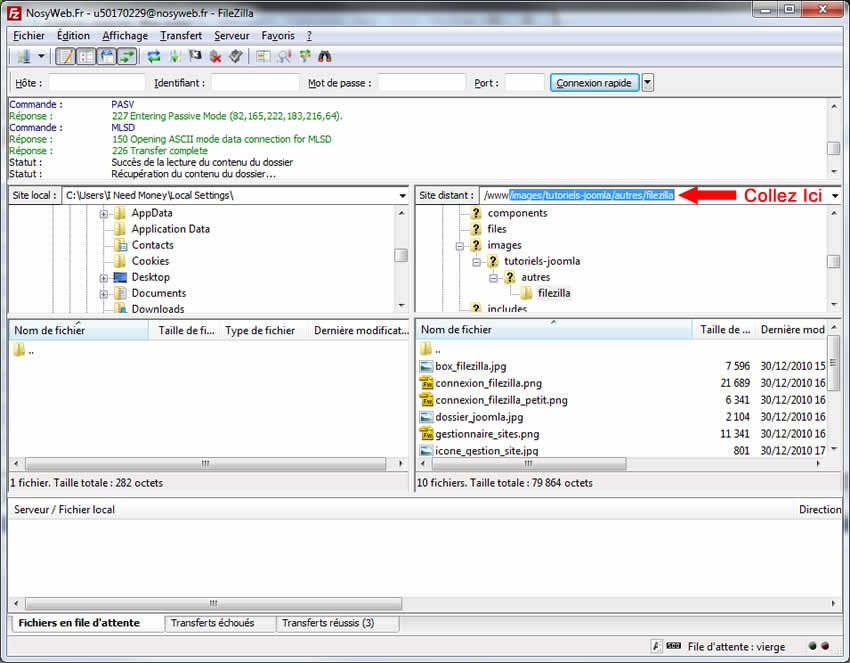Click the green activity LED indicator
850x663 pixels.
[812, 646]
